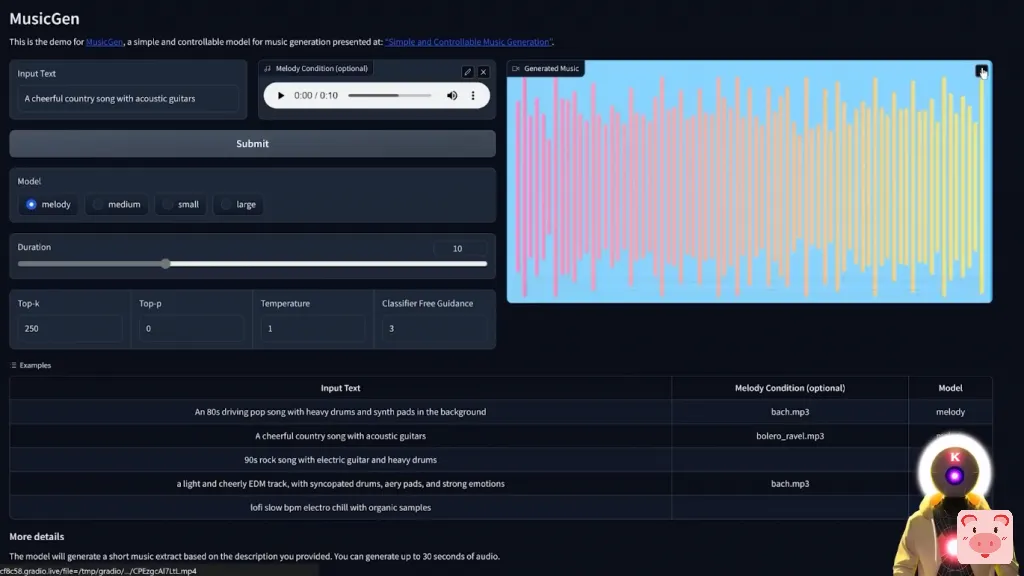Click the Input Text field

coord(128,99)
